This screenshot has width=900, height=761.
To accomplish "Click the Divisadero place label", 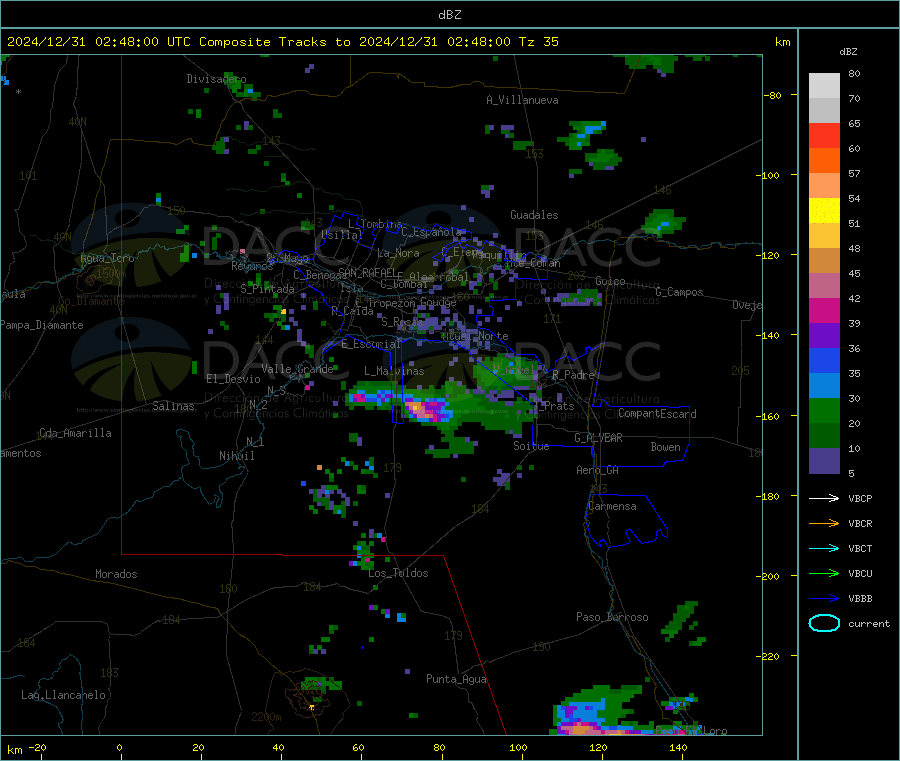I will [x=216, y=79].
